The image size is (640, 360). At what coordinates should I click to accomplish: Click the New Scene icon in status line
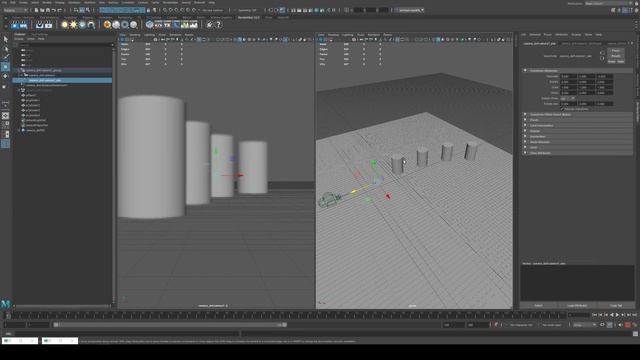coord(36,10)
